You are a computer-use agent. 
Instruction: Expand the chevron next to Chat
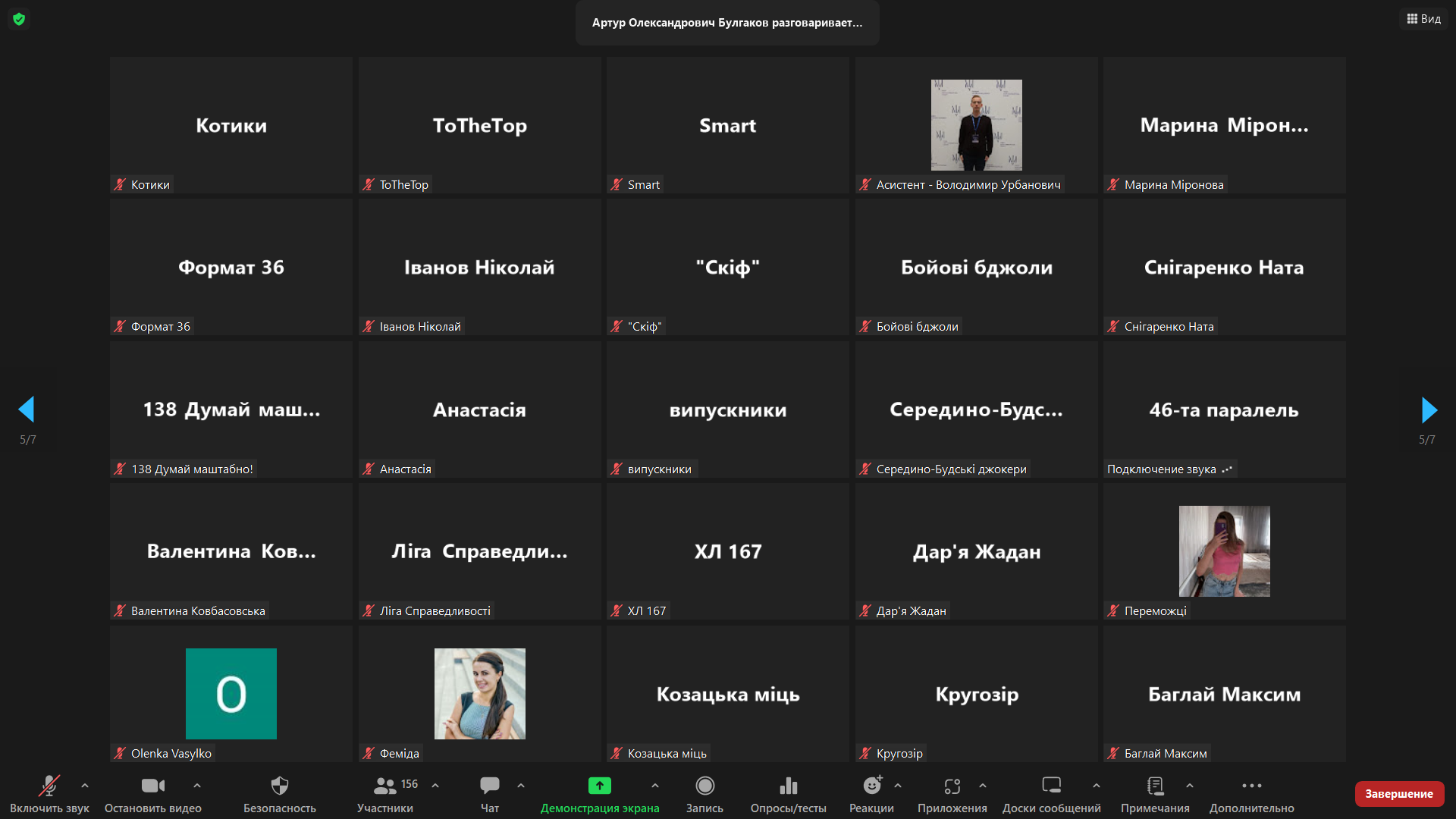(521, 786)
